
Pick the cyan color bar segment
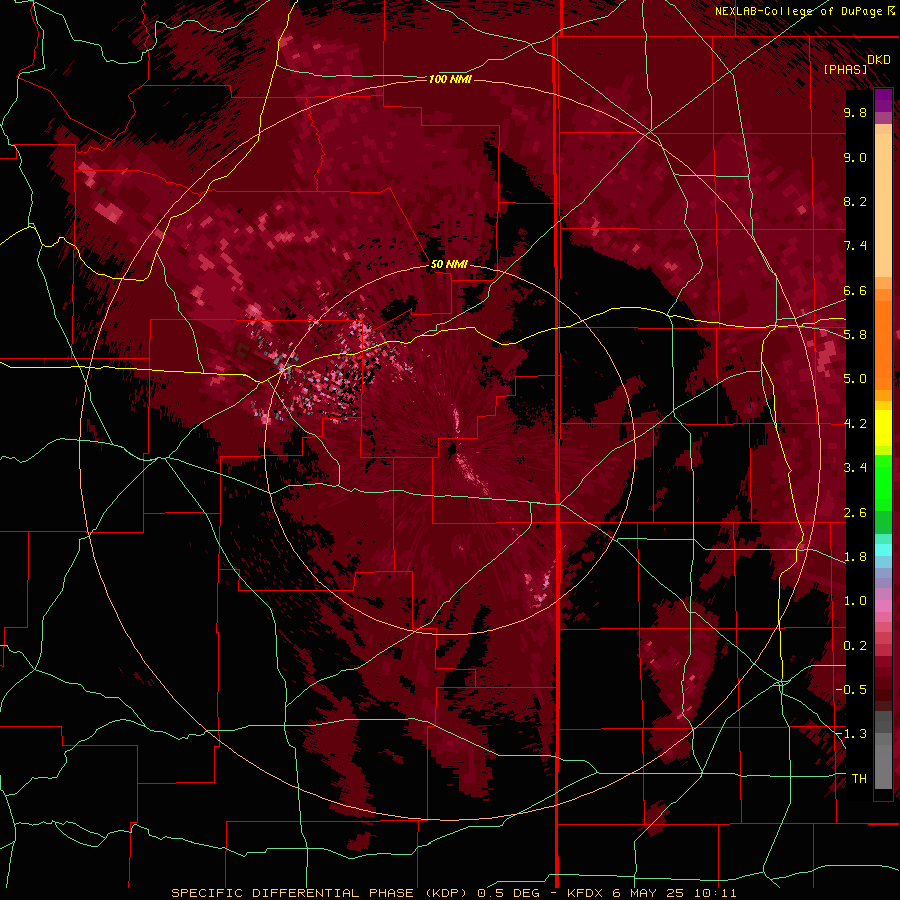coord(883,550)
